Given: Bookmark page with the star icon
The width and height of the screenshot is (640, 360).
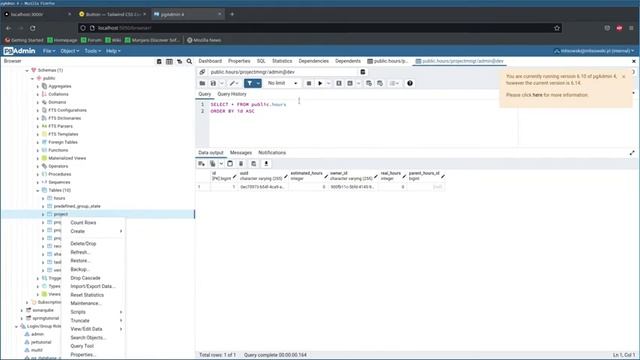Looking at the screenshot, I should 557,28.
